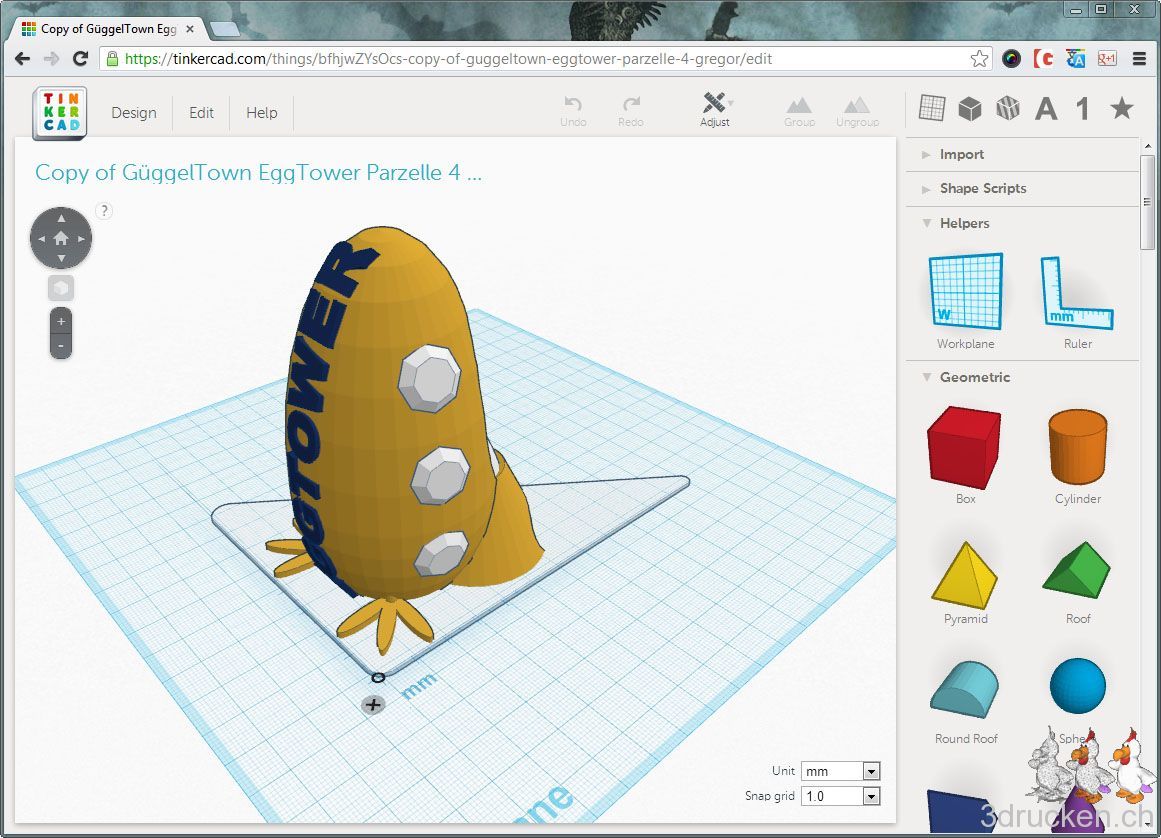Viewport: 1161px width, 838px height.
Task: Open the Chrome hamburger menu
Action: (x=1140, y=58)
